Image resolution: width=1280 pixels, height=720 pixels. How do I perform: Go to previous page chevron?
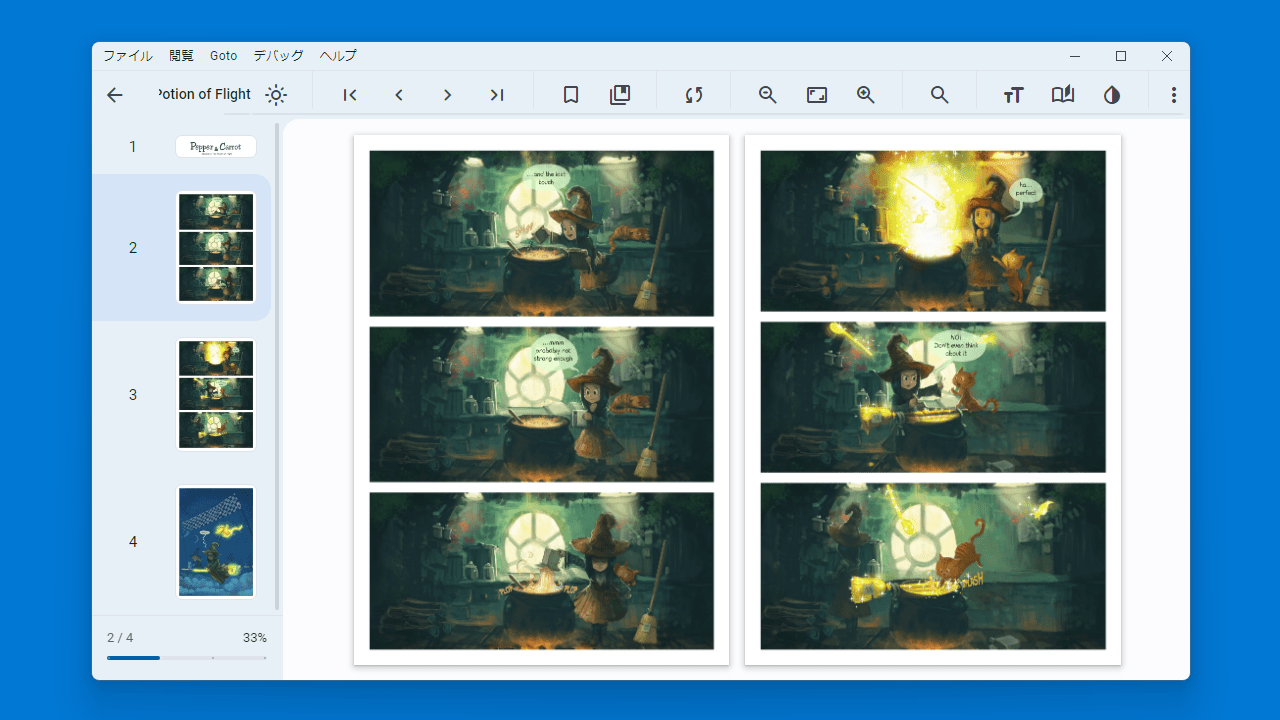(399, 95)
